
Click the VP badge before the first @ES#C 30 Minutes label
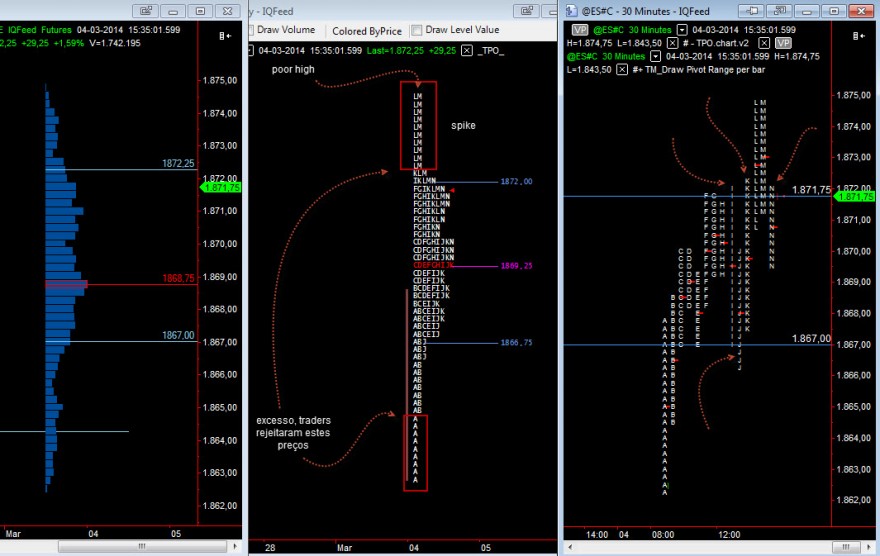[580, 30]
